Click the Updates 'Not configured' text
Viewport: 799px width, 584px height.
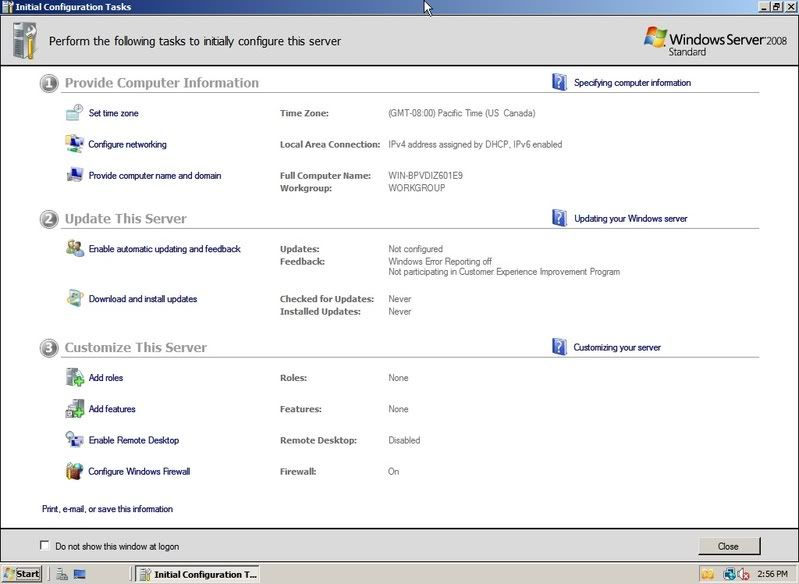(415, 249)
